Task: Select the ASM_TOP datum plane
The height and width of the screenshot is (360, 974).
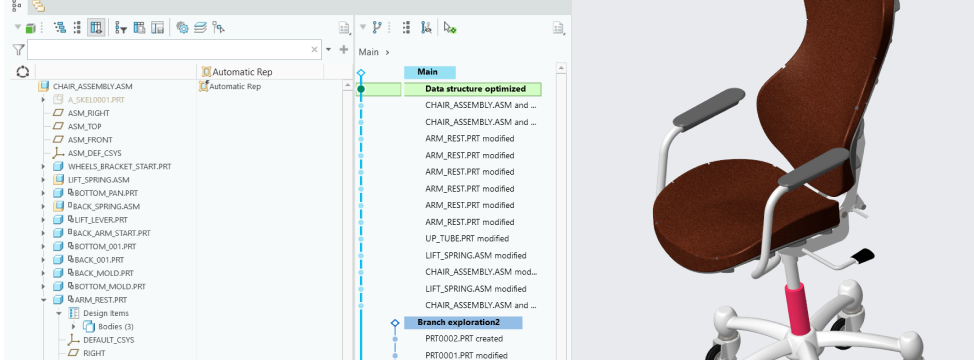Action: click(x=84, y=126)
